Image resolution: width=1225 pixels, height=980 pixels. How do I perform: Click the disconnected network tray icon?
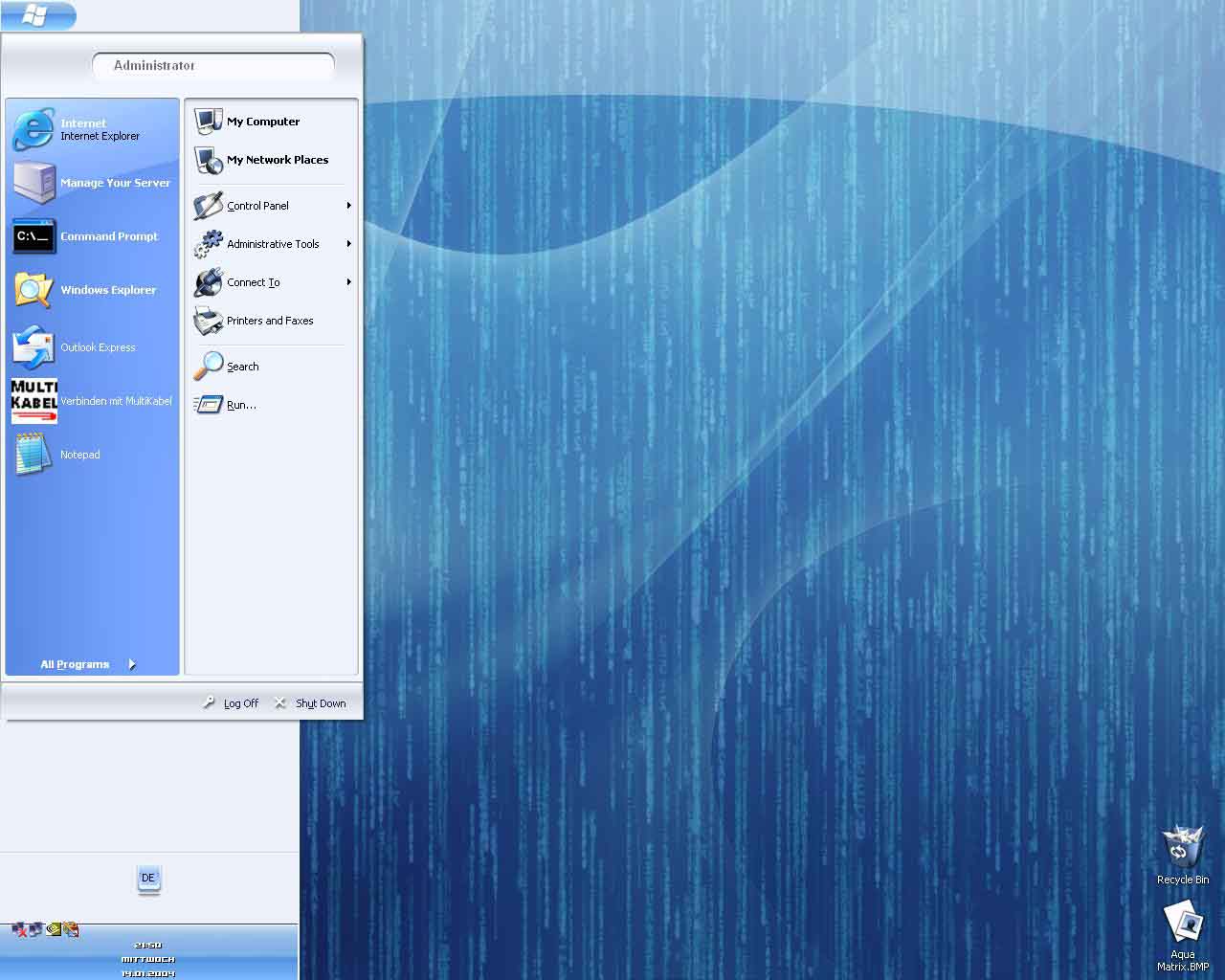(19, 929)
